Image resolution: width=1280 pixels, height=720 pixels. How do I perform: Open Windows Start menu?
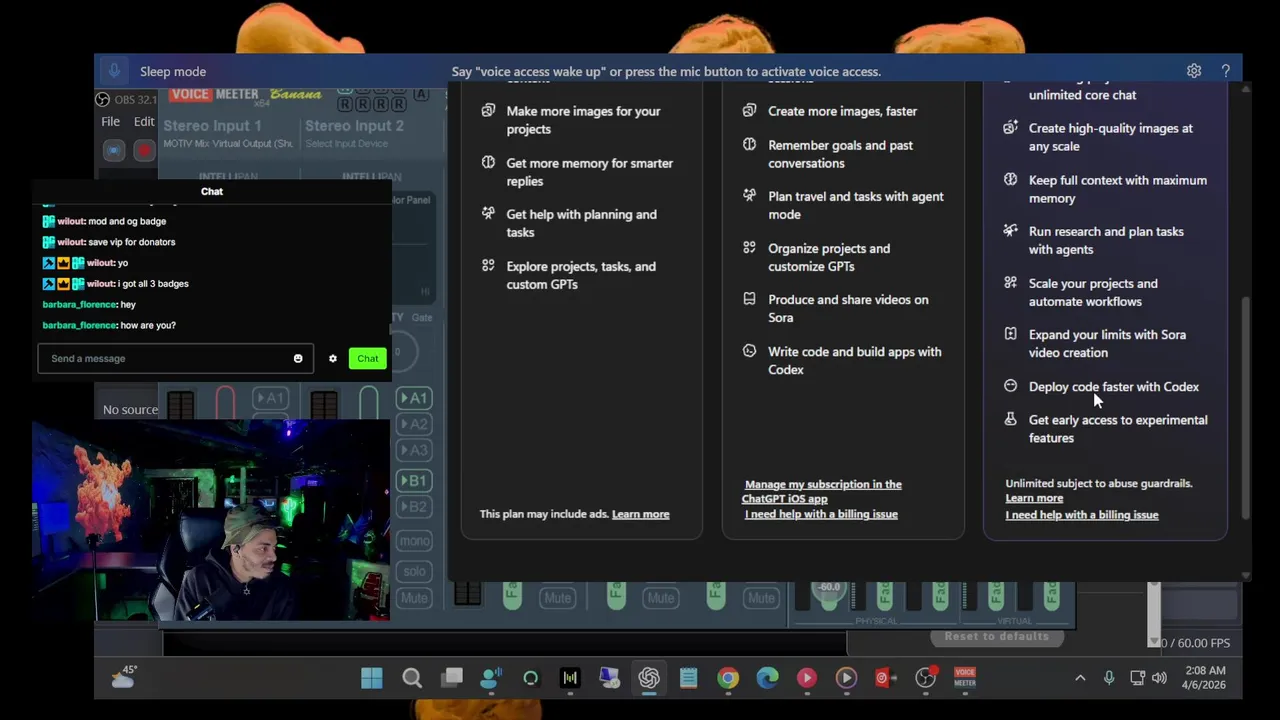point(372,678)
